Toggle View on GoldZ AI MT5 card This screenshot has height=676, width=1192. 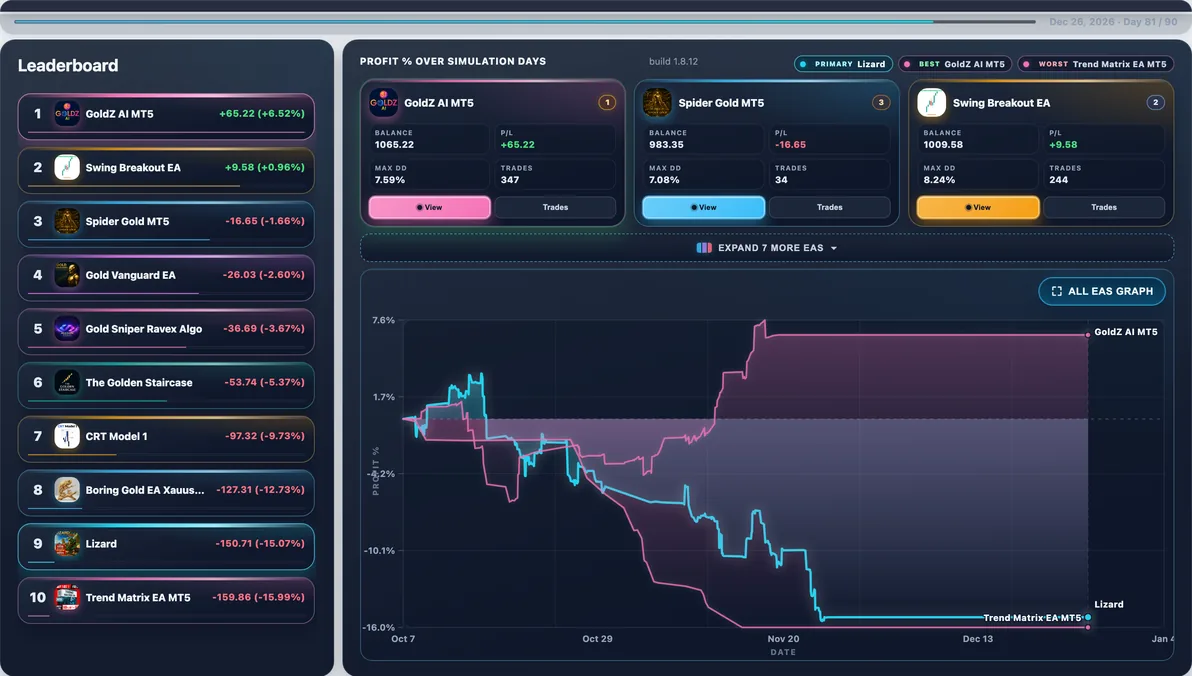click(x=430, y=208)
